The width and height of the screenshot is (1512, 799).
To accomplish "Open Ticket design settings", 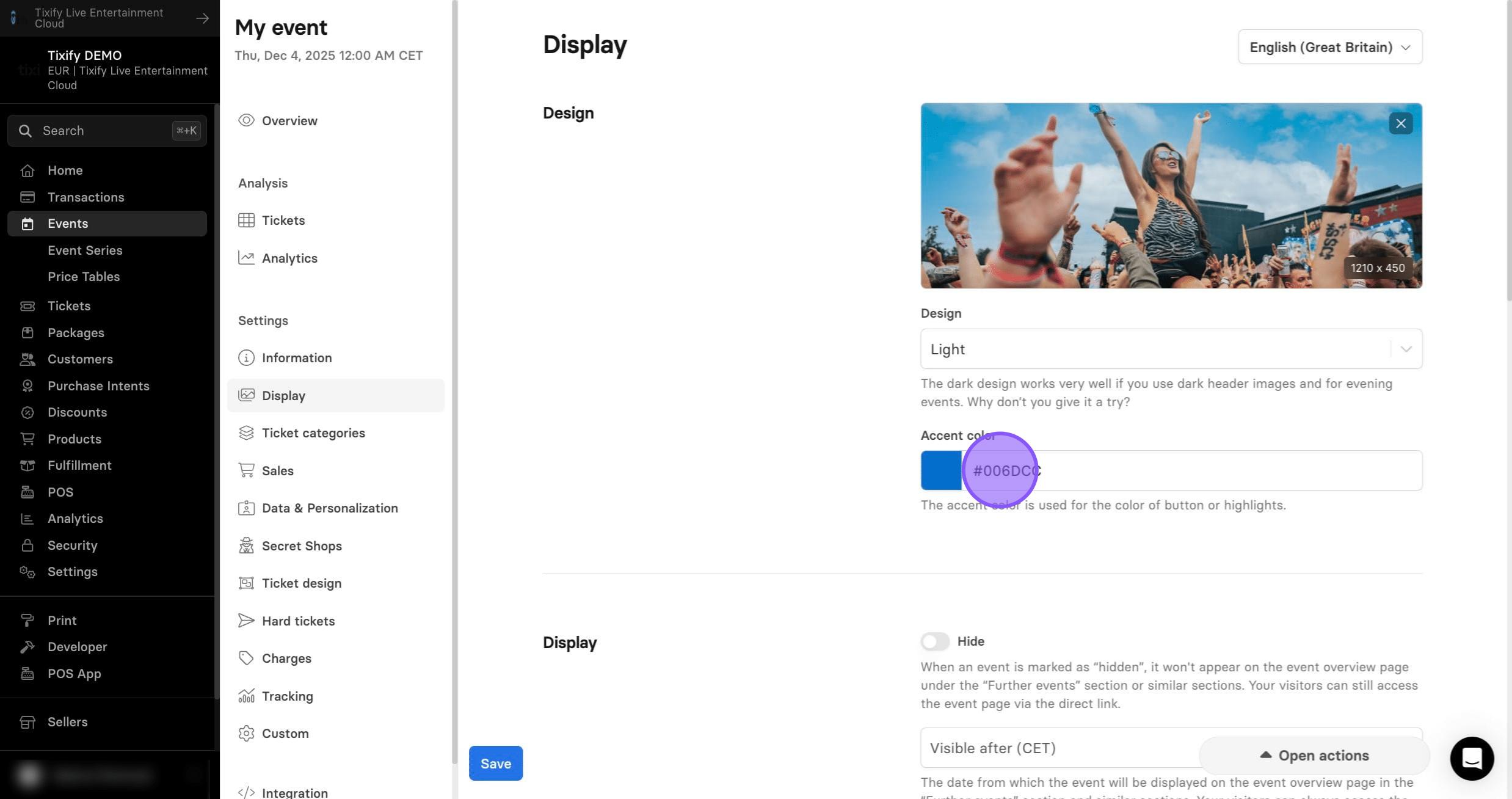I will (335, 583).
